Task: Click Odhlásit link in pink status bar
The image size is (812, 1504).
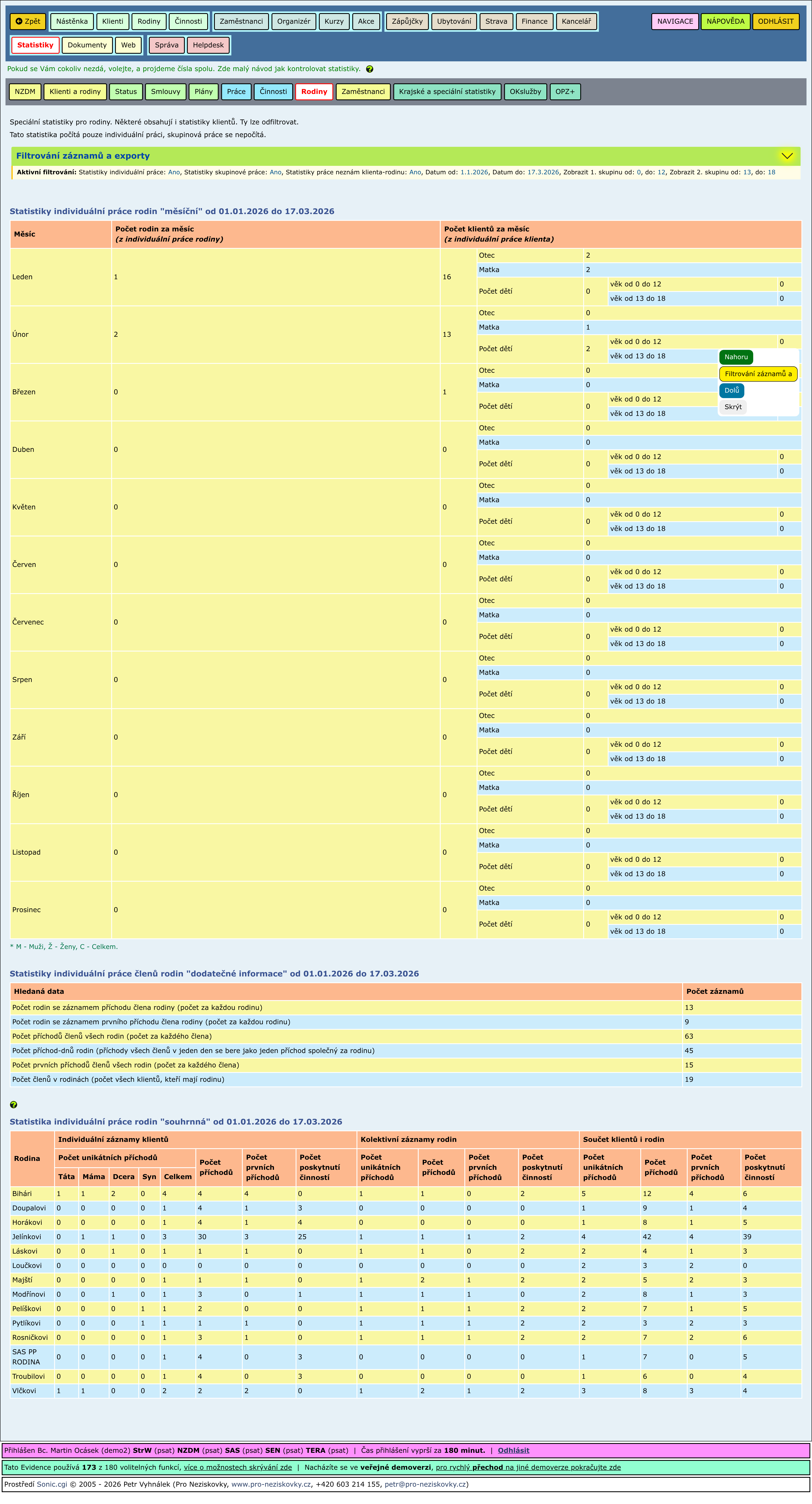Action: (x=513, y=1450)
